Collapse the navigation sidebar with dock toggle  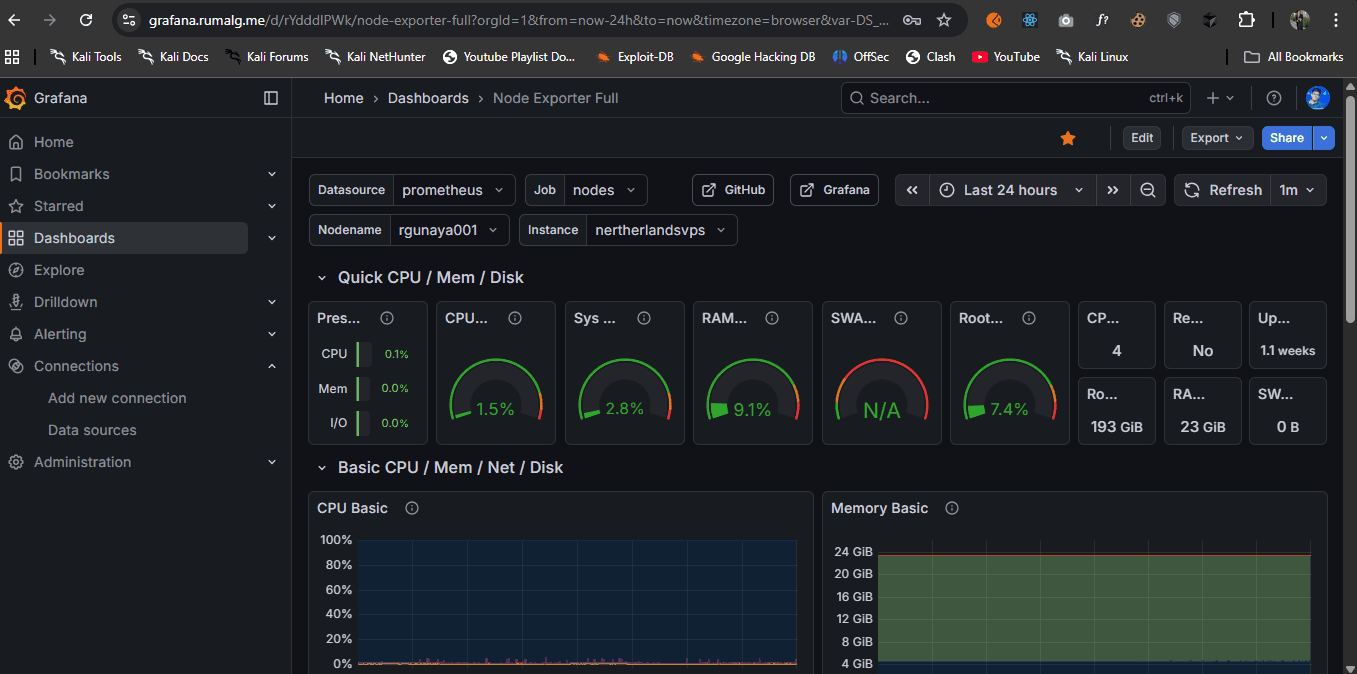(x=271, y=97)
